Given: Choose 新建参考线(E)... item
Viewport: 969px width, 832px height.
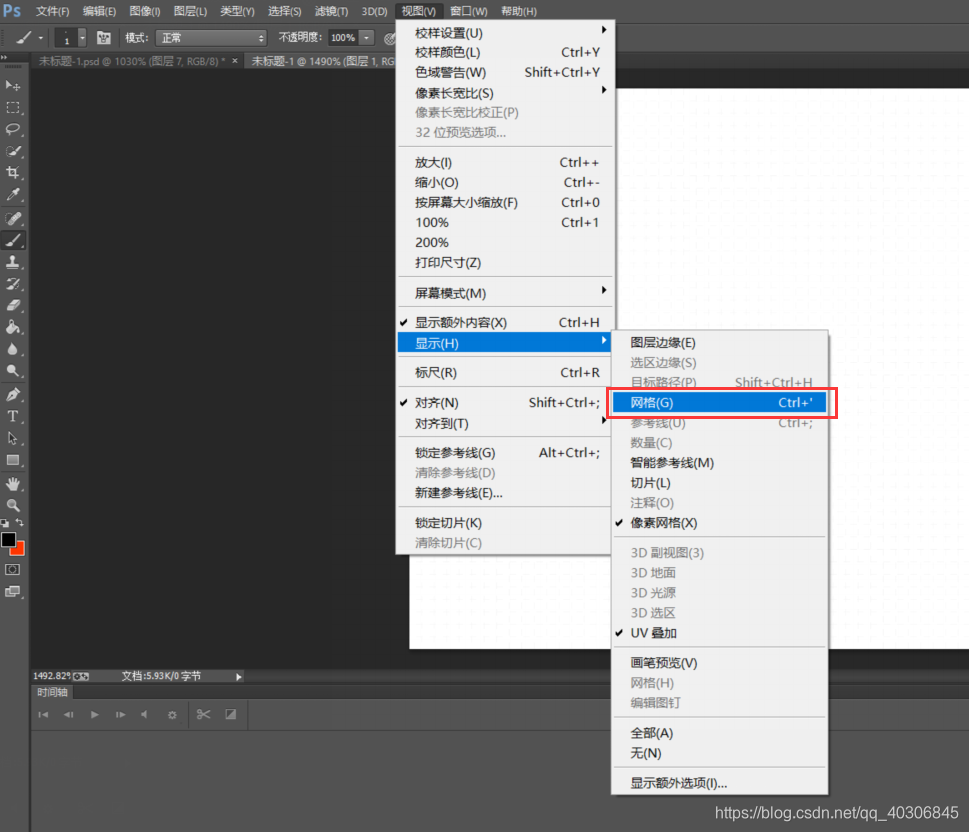Looking at the screenshot, I should [x=504, y=493].
